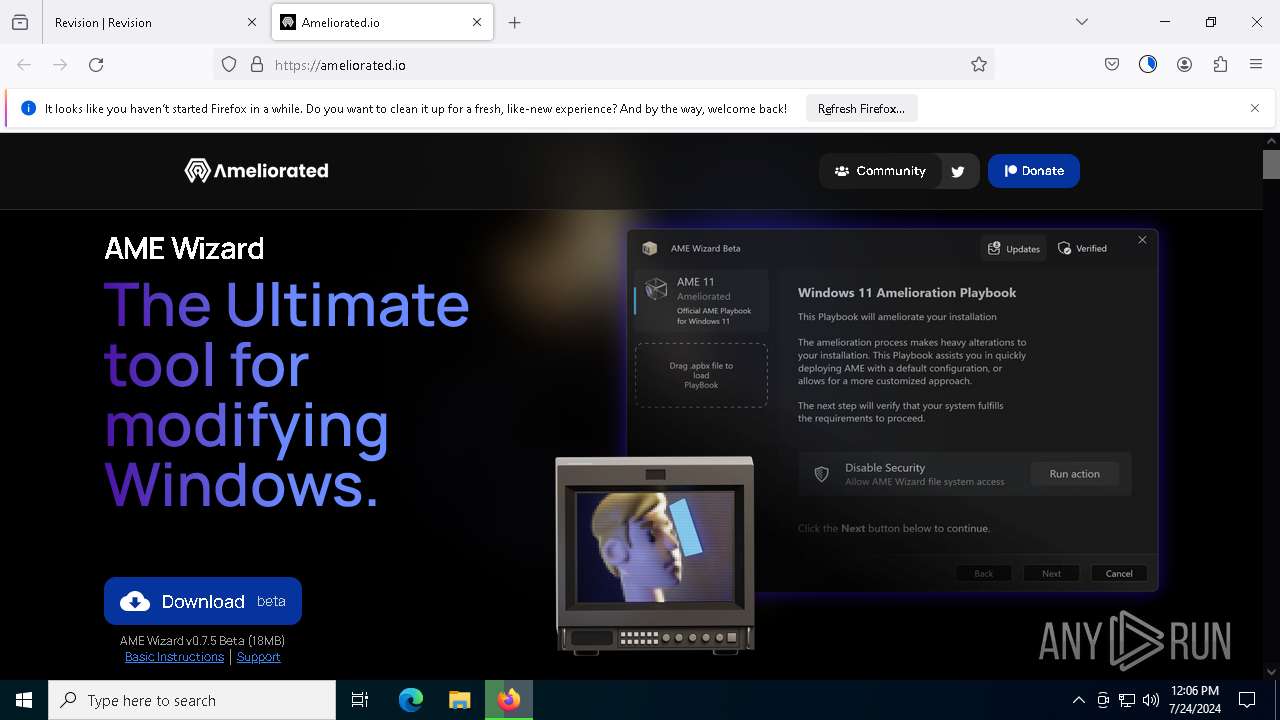Open a new tab with the plus icon
Screen dimensions: 1280x720
pos(515,22)
